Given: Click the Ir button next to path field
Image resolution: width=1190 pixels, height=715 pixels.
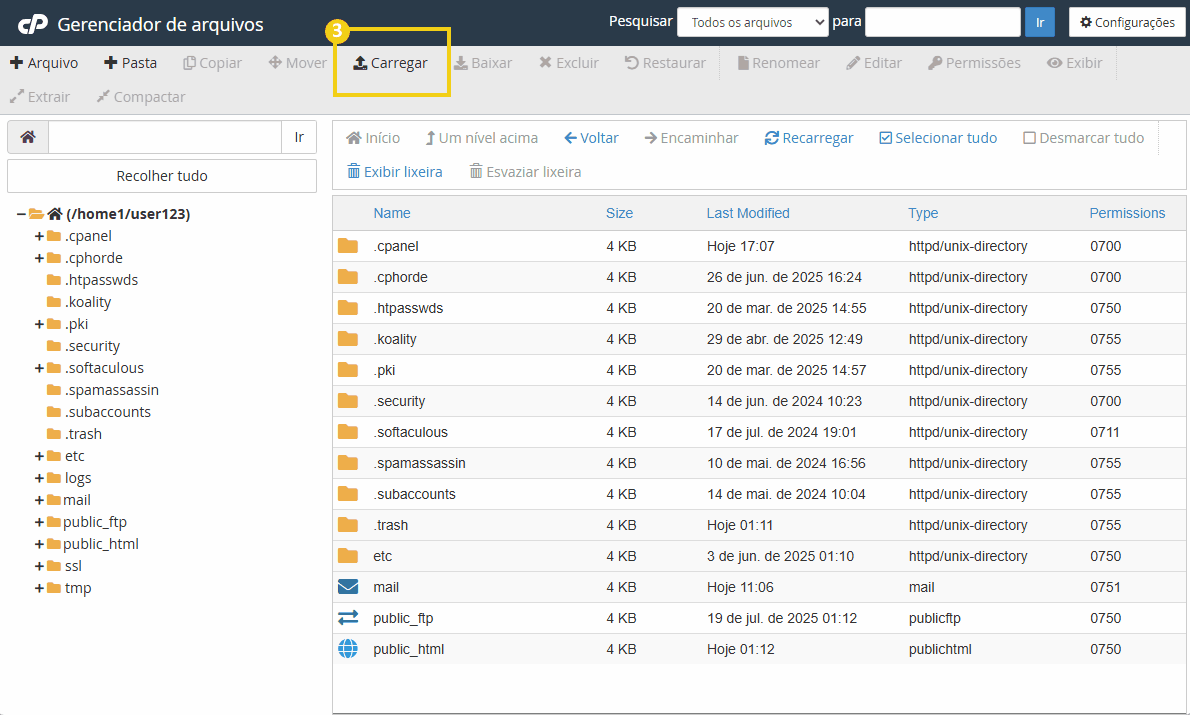Looking at the screenshot, I should pos(299,137).
